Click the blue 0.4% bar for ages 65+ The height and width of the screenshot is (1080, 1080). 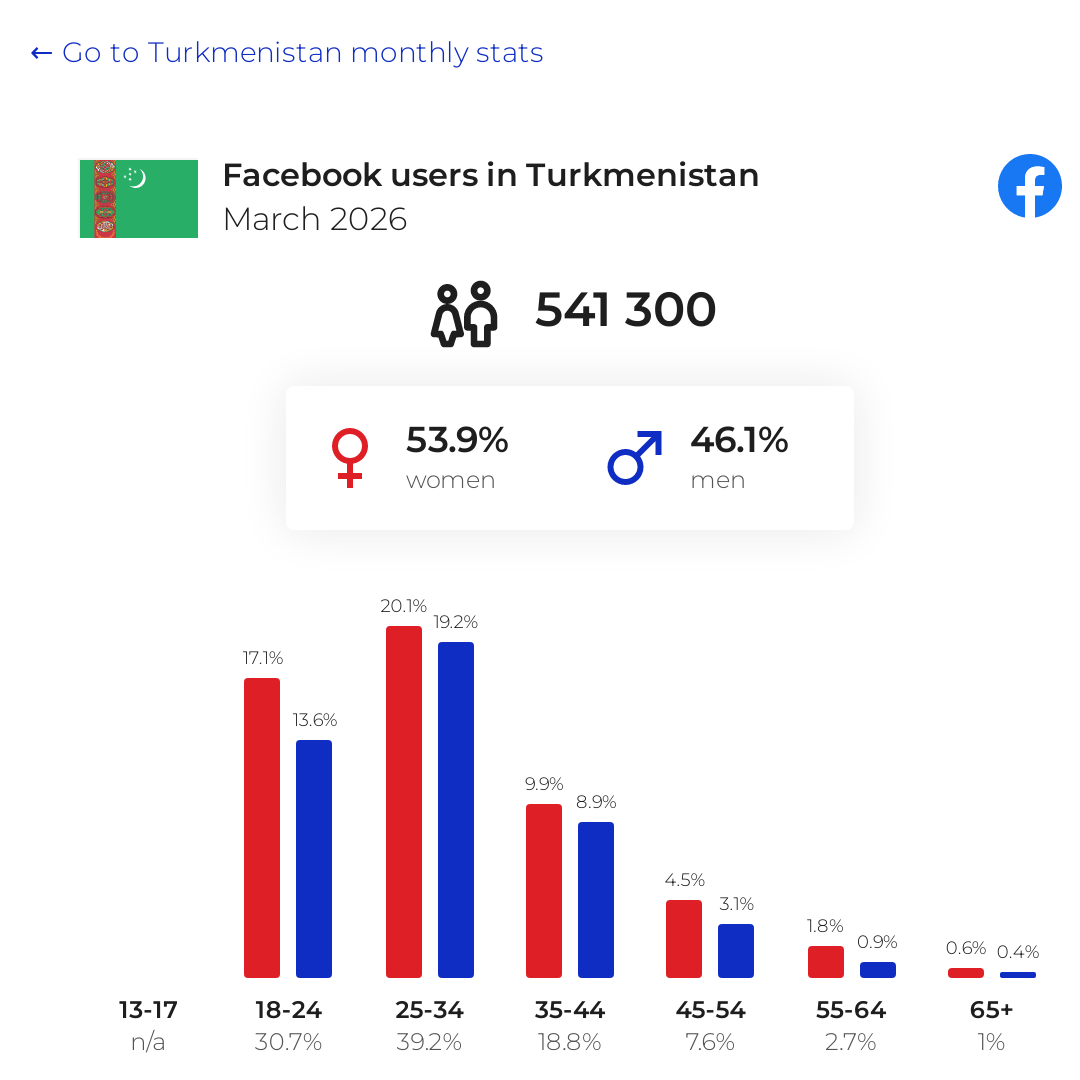(x=1018, y=975)
